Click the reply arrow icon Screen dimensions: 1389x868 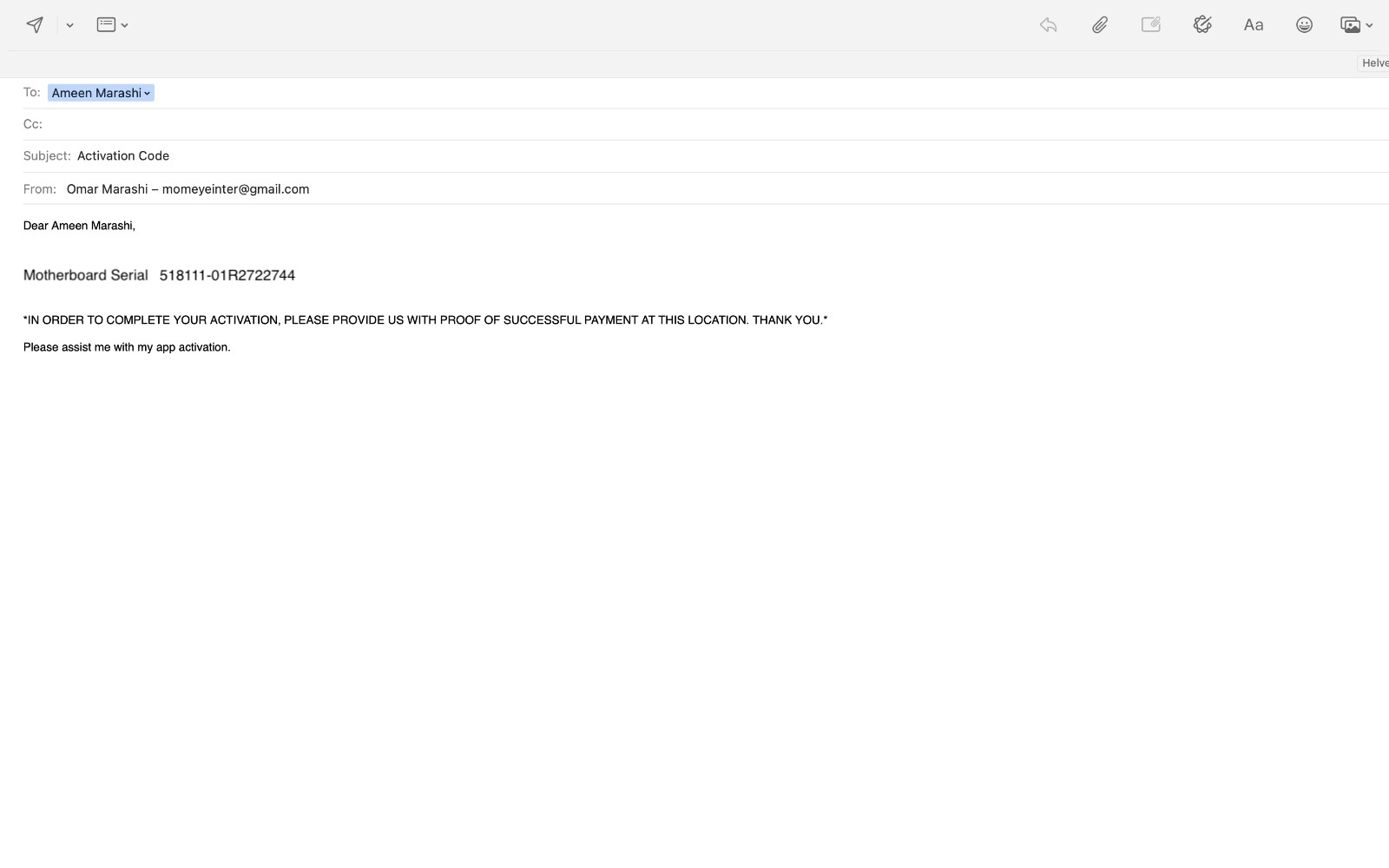[x=1047, y=24]
